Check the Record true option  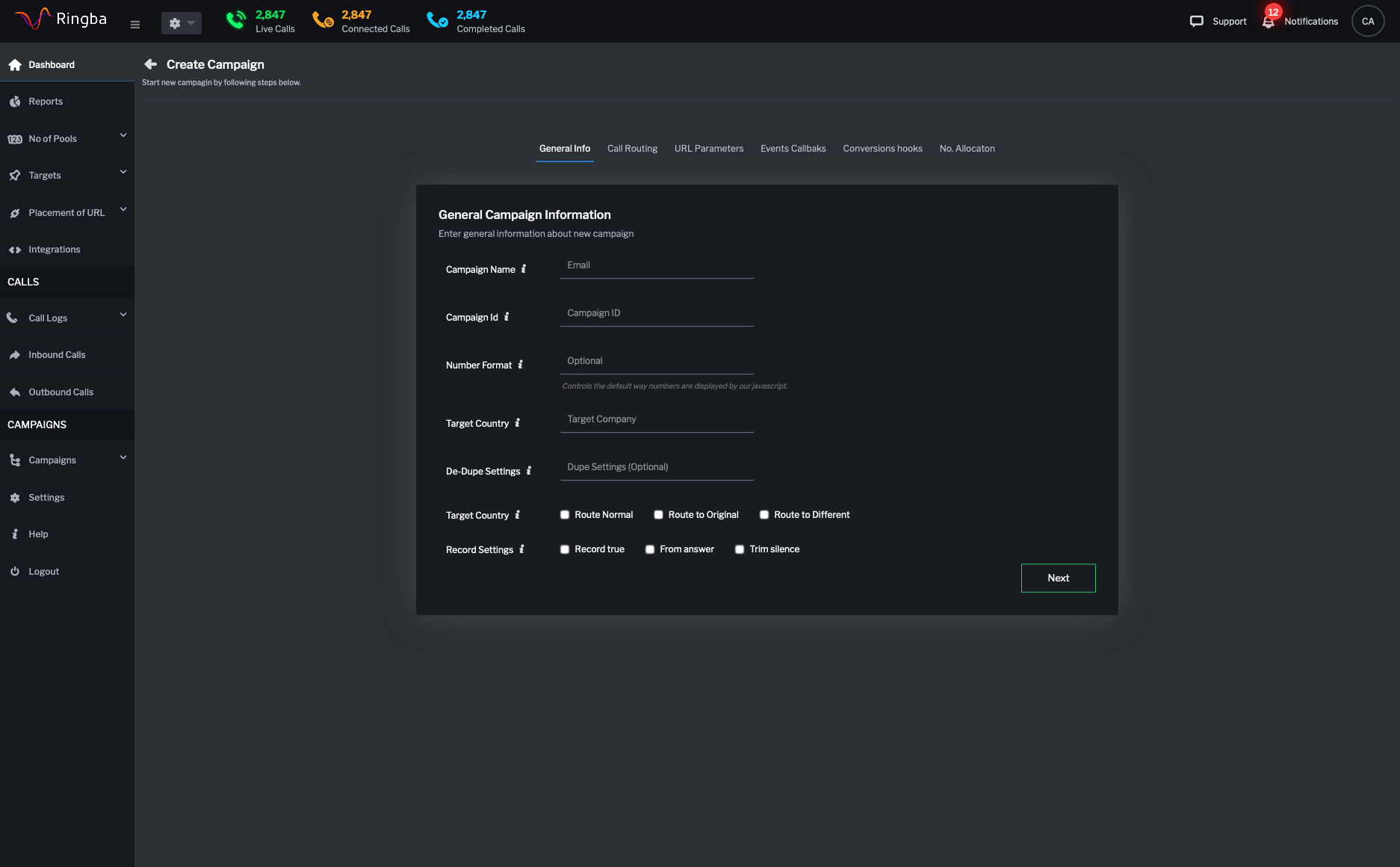pyautogui.click(x=565, y=549)
